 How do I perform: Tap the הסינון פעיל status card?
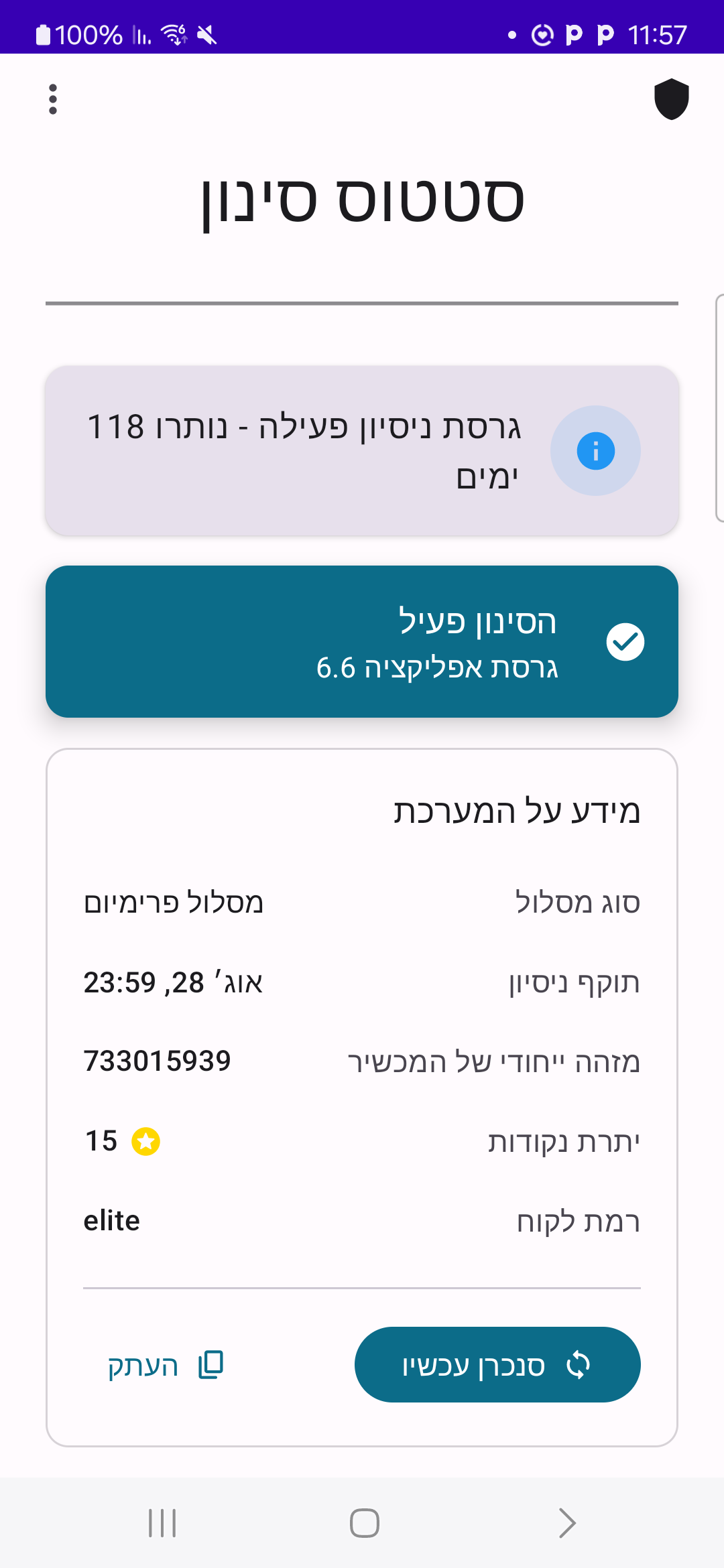(362, 641)
